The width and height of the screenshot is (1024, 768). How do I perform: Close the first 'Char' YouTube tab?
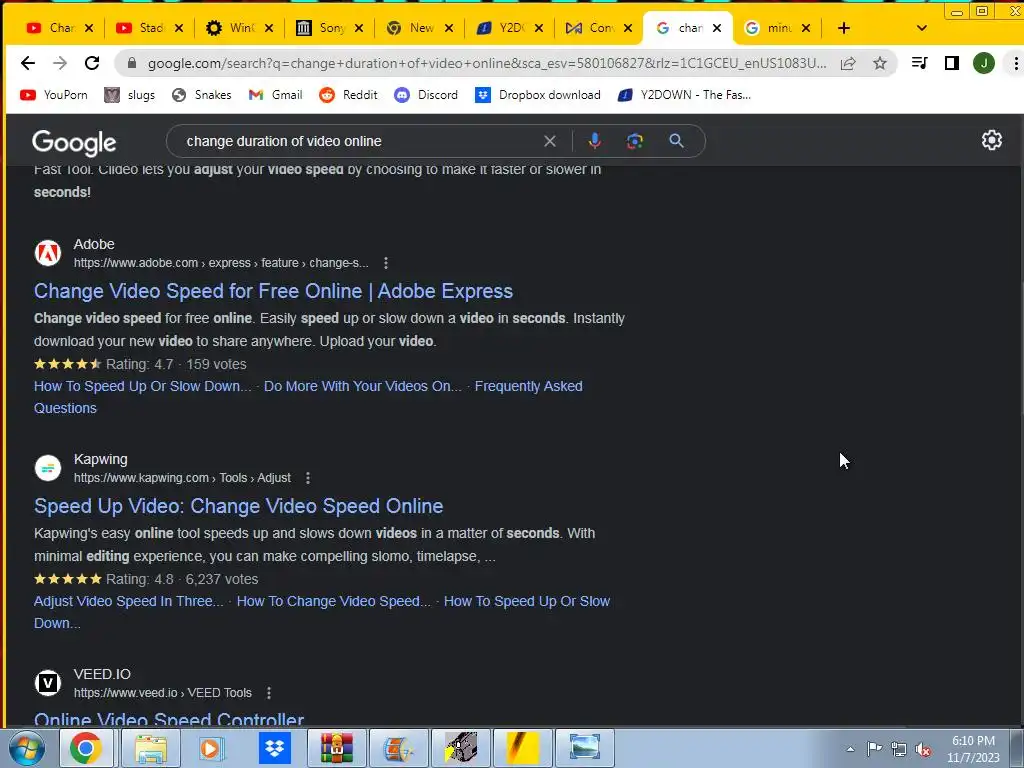[89, 28]
